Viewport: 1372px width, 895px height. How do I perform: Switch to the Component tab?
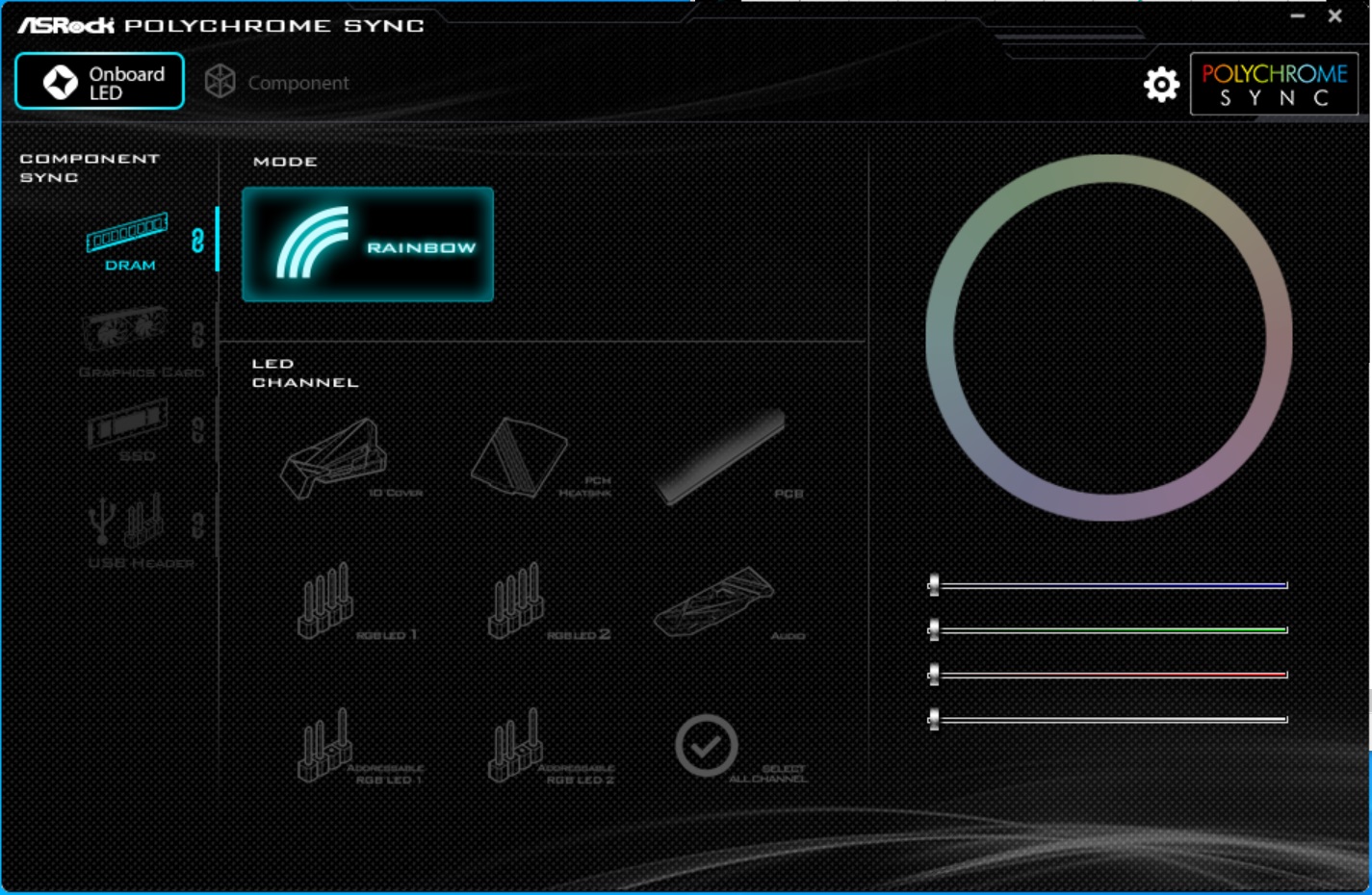point(277,83)
